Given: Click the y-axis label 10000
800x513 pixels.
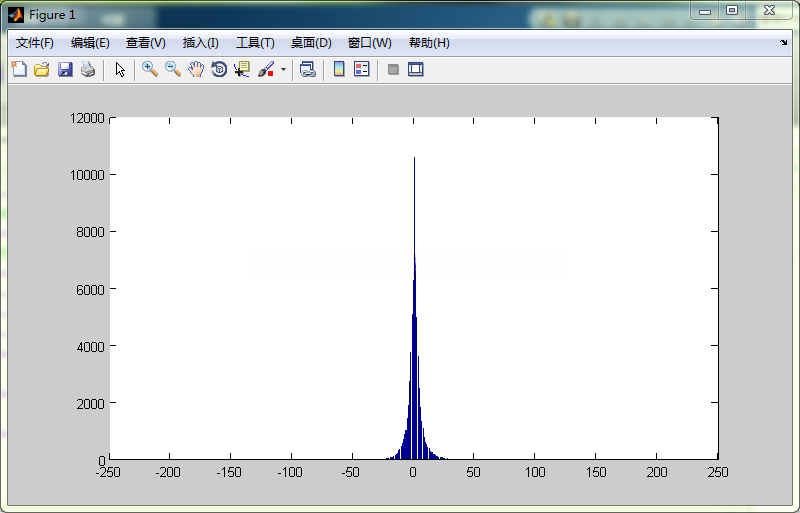Looking at the screenshot, I should point(87,175).
